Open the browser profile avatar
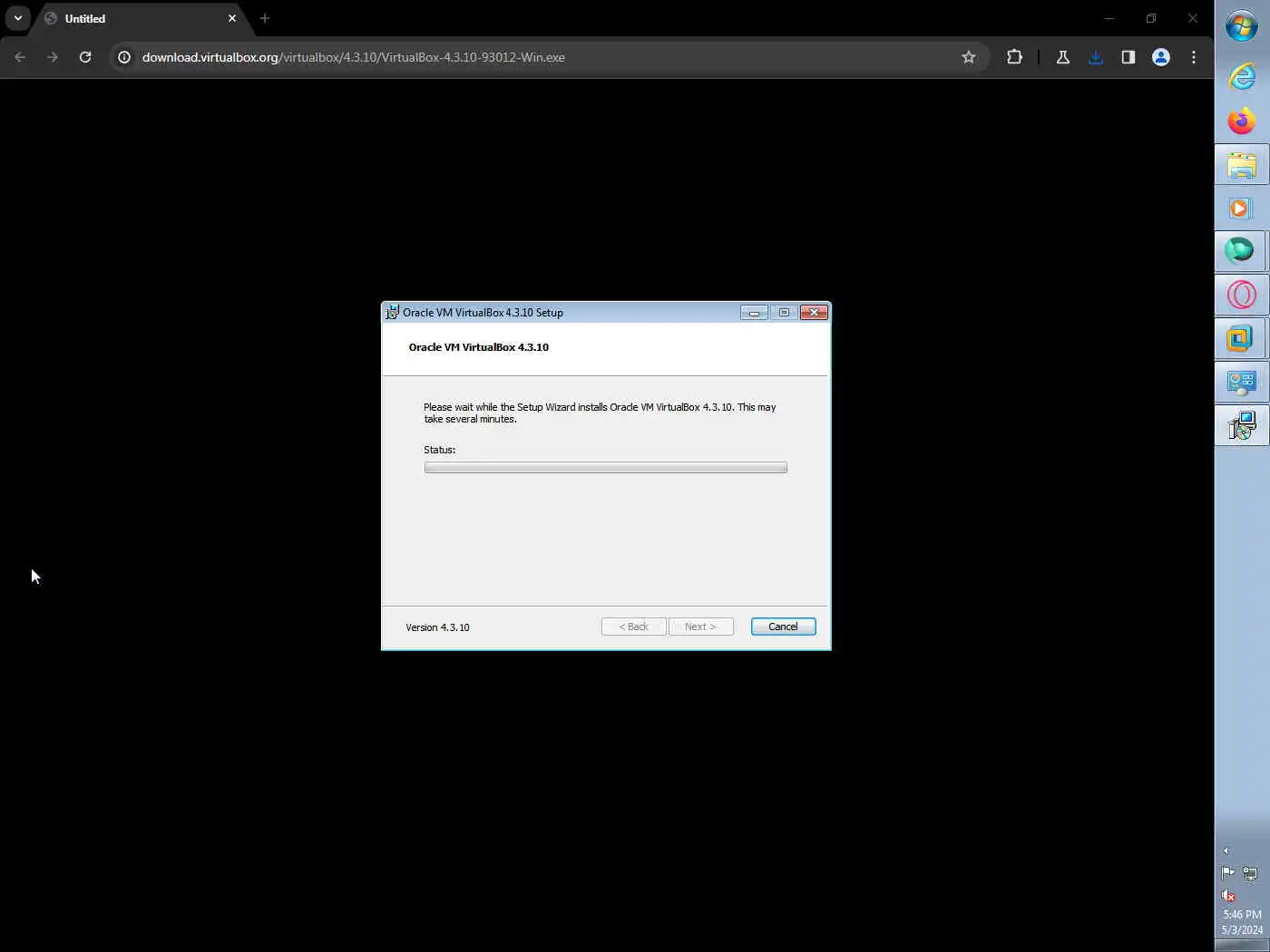 tap(1161, 57)
